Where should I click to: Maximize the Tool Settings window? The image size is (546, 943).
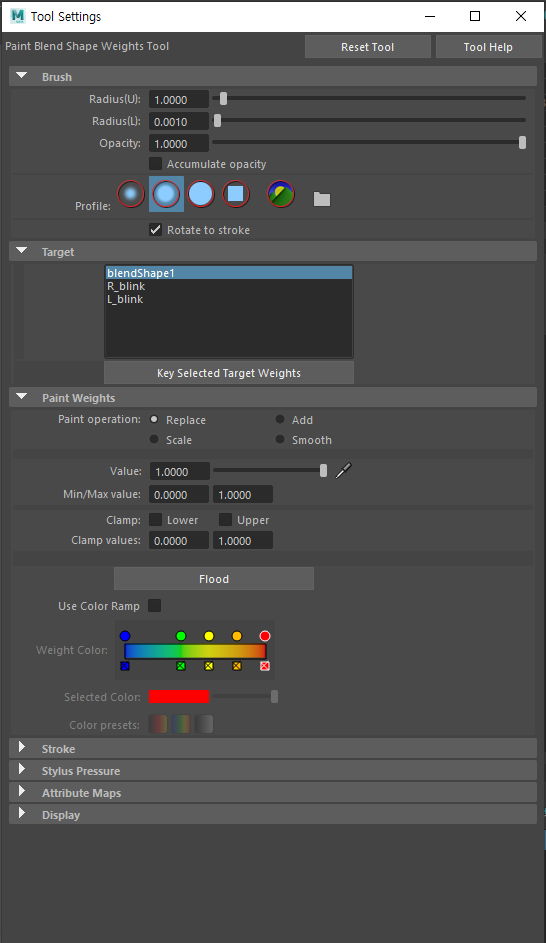point(475,16)
